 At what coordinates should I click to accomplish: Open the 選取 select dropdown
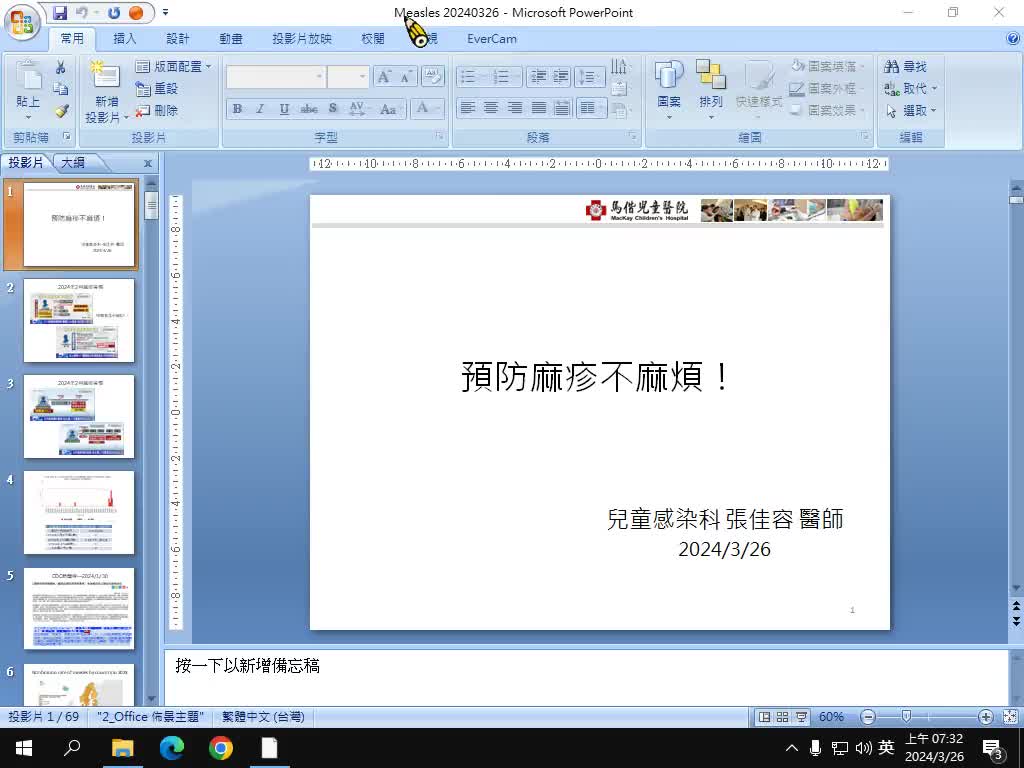(911, 111)
